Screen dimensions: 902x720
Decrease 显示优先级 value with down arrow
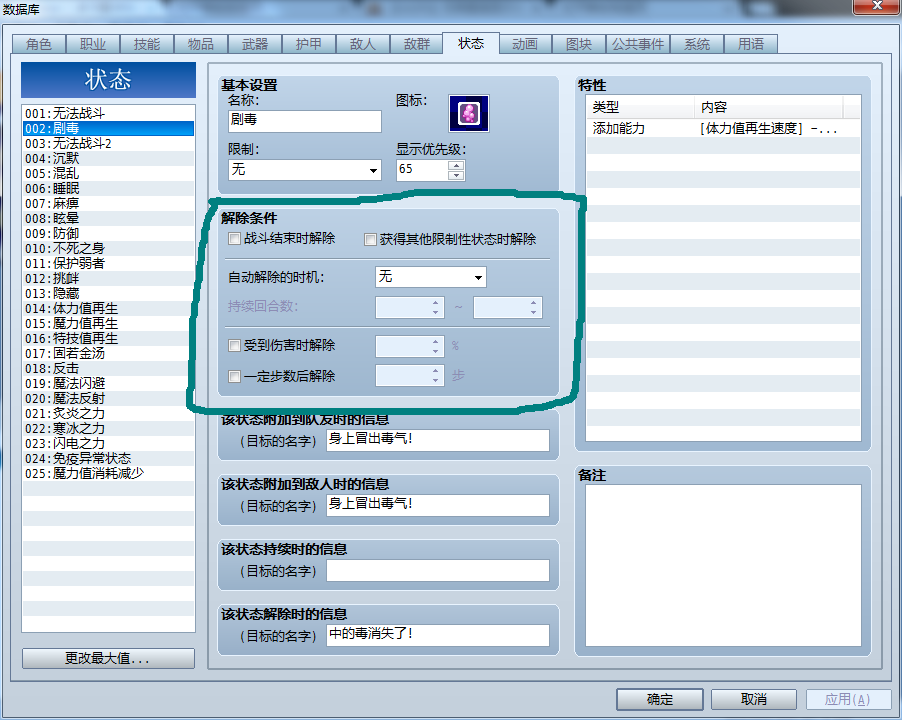point(456,175)
